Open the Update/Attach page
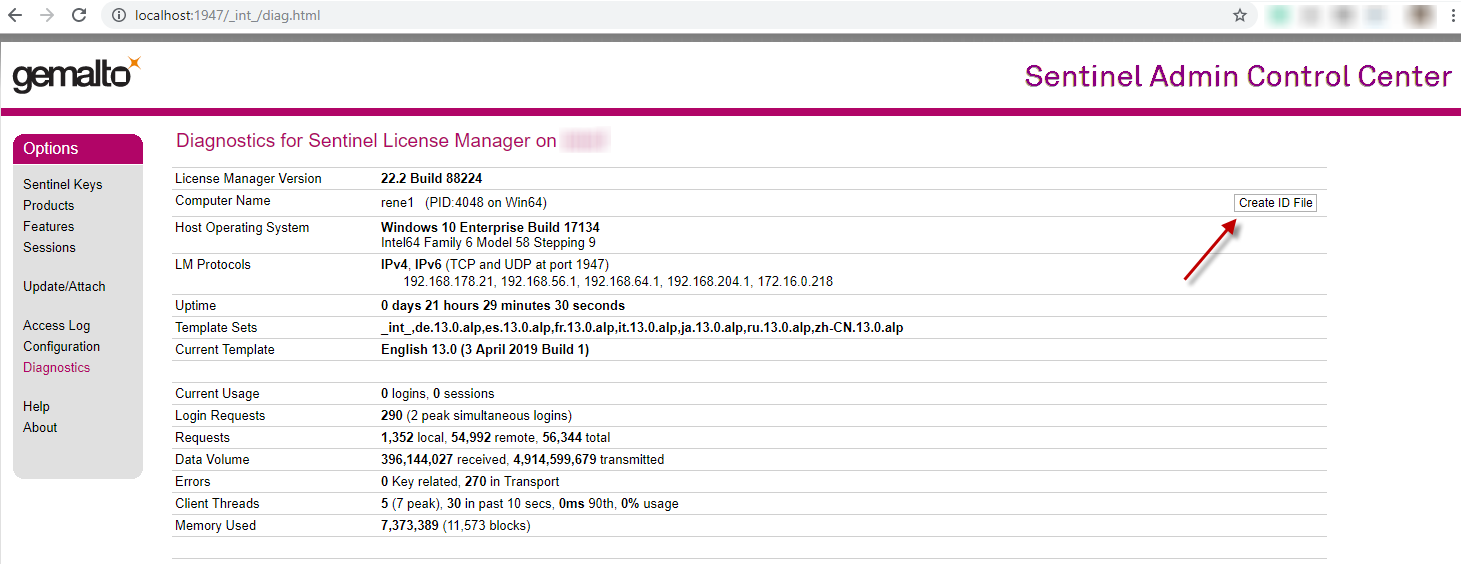 click(64, 286)
